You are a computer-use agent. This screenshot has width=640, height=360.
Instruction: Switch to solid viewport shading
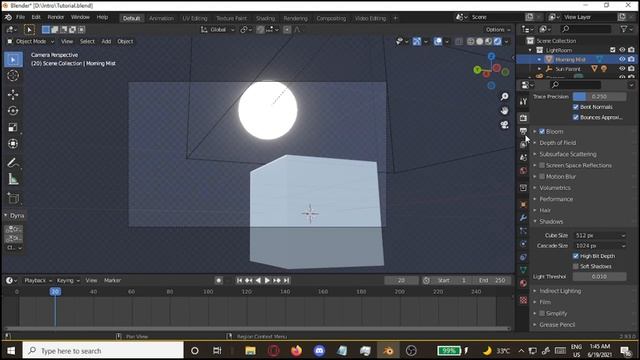click(480, 41)
